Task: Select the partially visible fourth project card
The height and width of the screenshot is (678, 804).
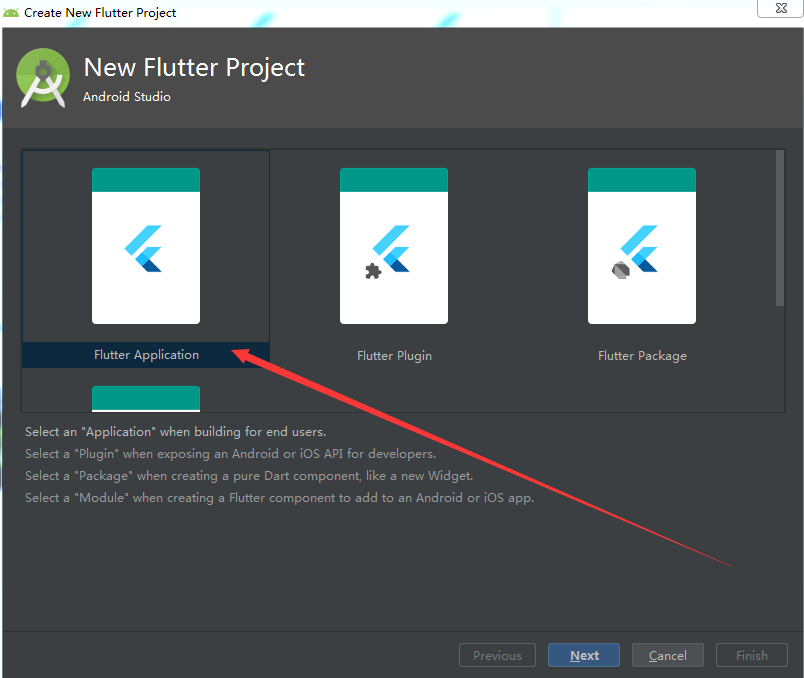Action: coord(146,399)
